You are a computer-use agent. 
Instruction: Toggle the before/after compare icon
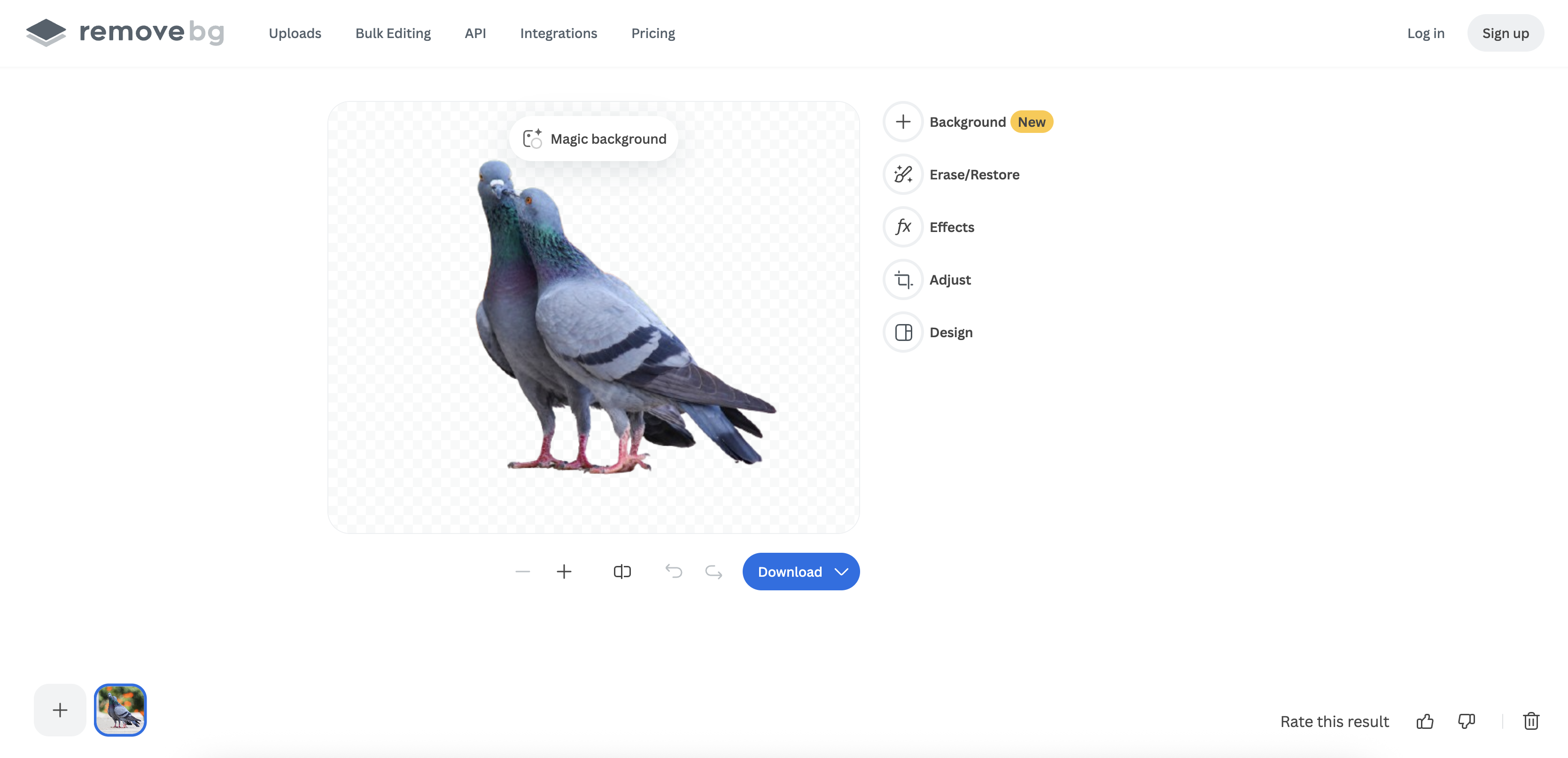click(x=621, y=572)
